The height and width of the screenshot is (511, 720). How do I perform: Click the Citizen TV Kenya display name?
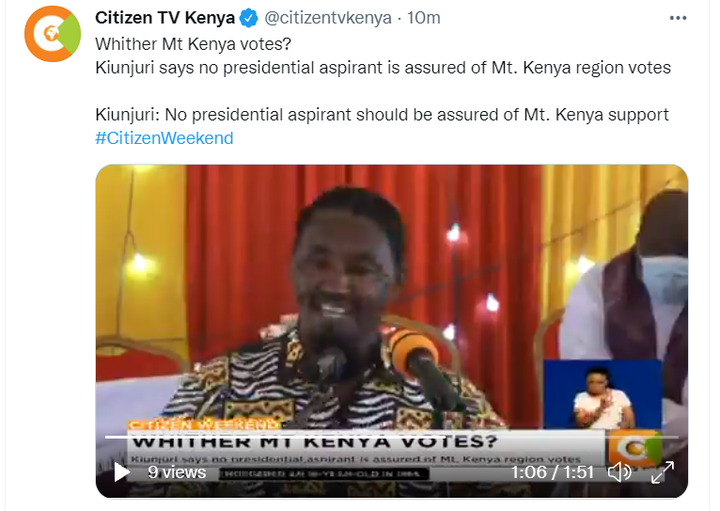click(x=165, y=18)
